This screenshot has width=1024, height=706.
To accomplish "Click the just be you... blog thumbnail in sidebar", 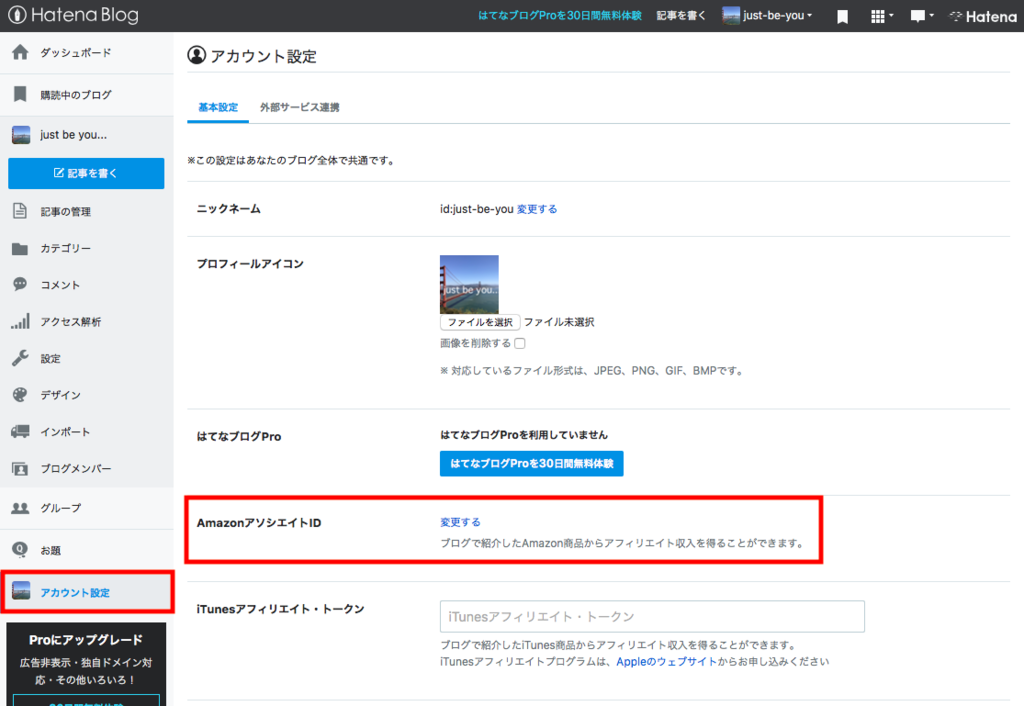I will pos(21,135).
